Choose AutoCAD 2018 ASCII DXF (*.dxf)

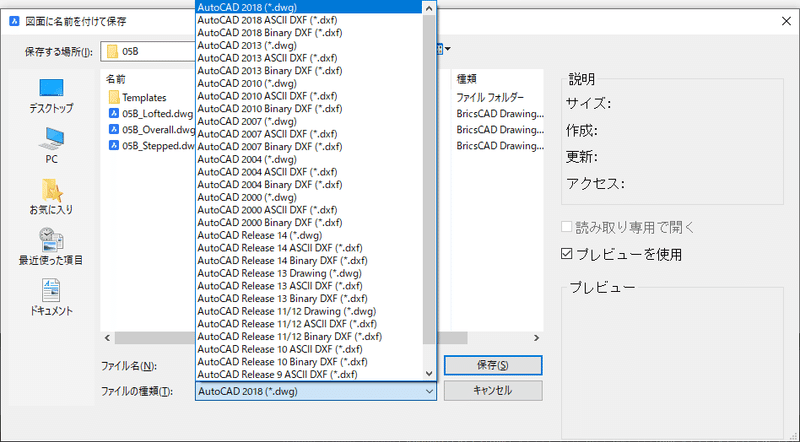(x=309, y=20)
